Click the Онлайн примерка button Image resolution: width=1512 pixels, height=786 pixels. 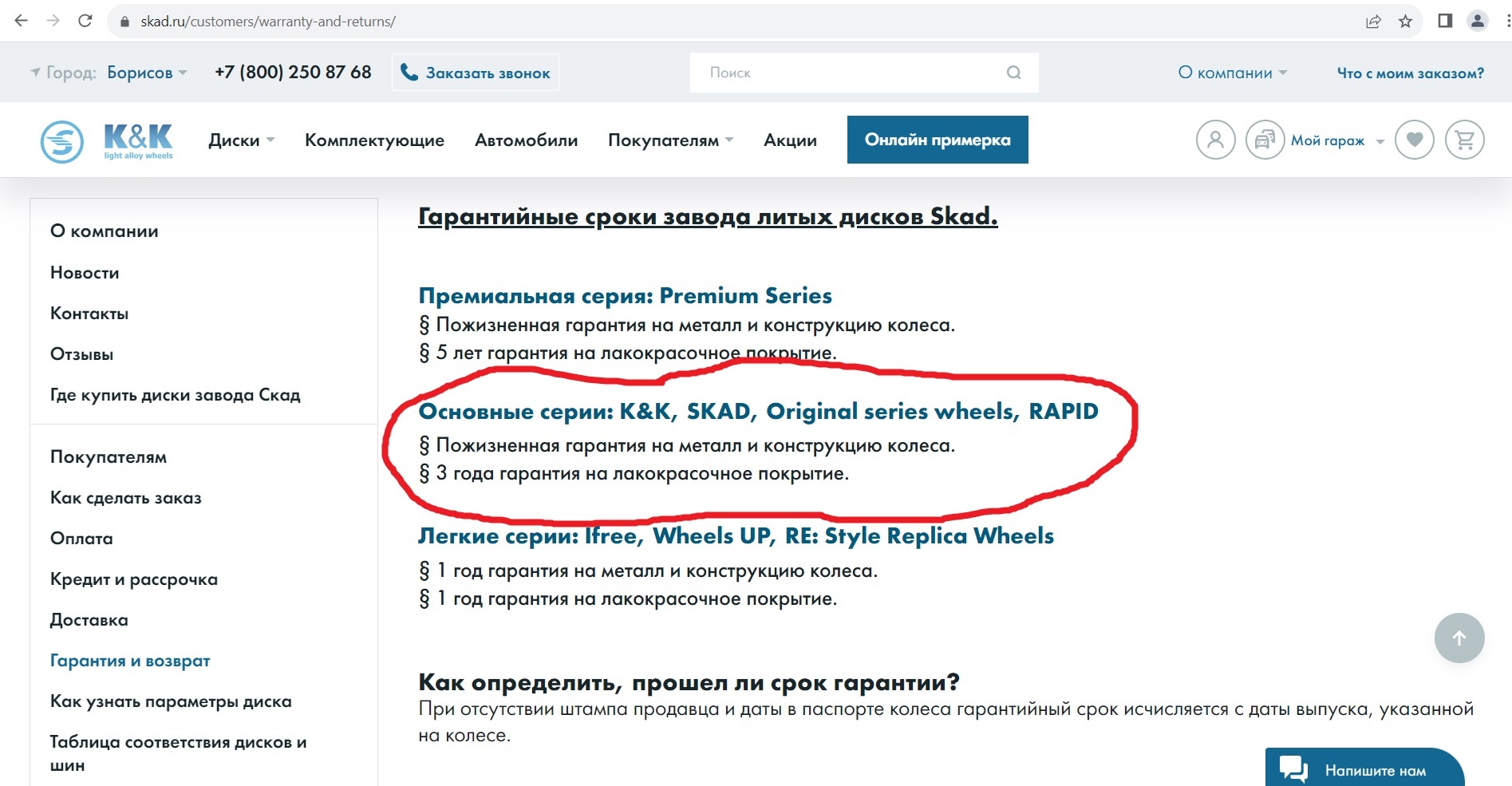click(x=938, y=140)
